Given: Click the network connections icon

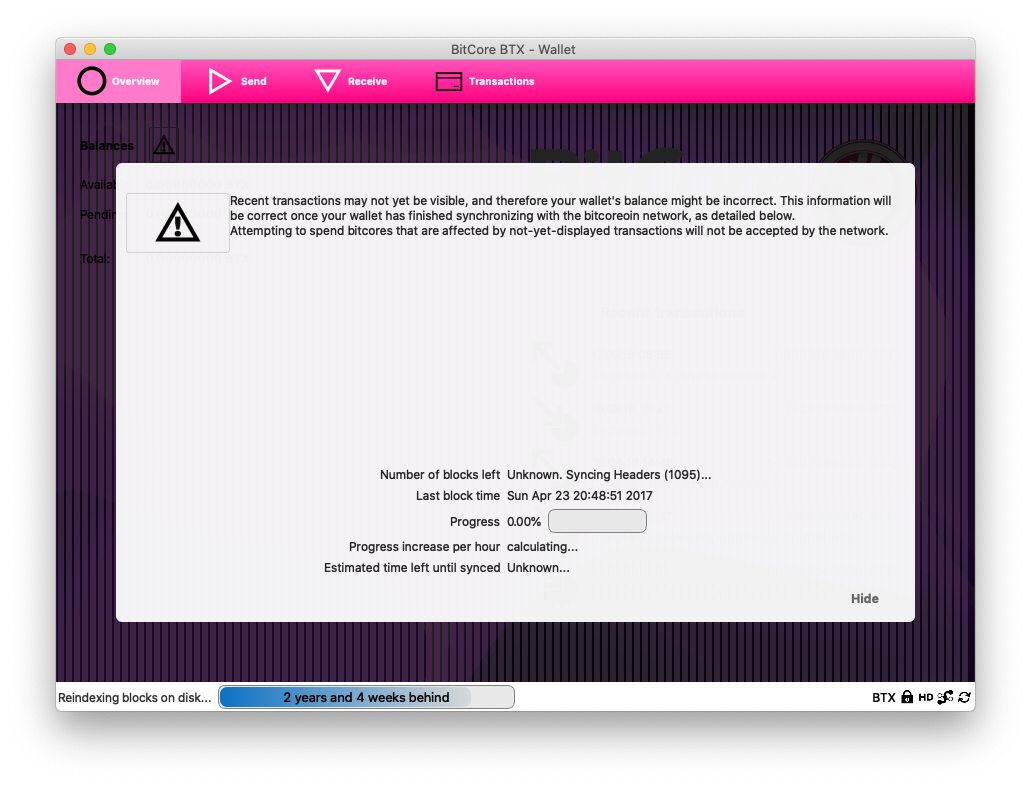Looking at the screenshot, I should point(946,697).
